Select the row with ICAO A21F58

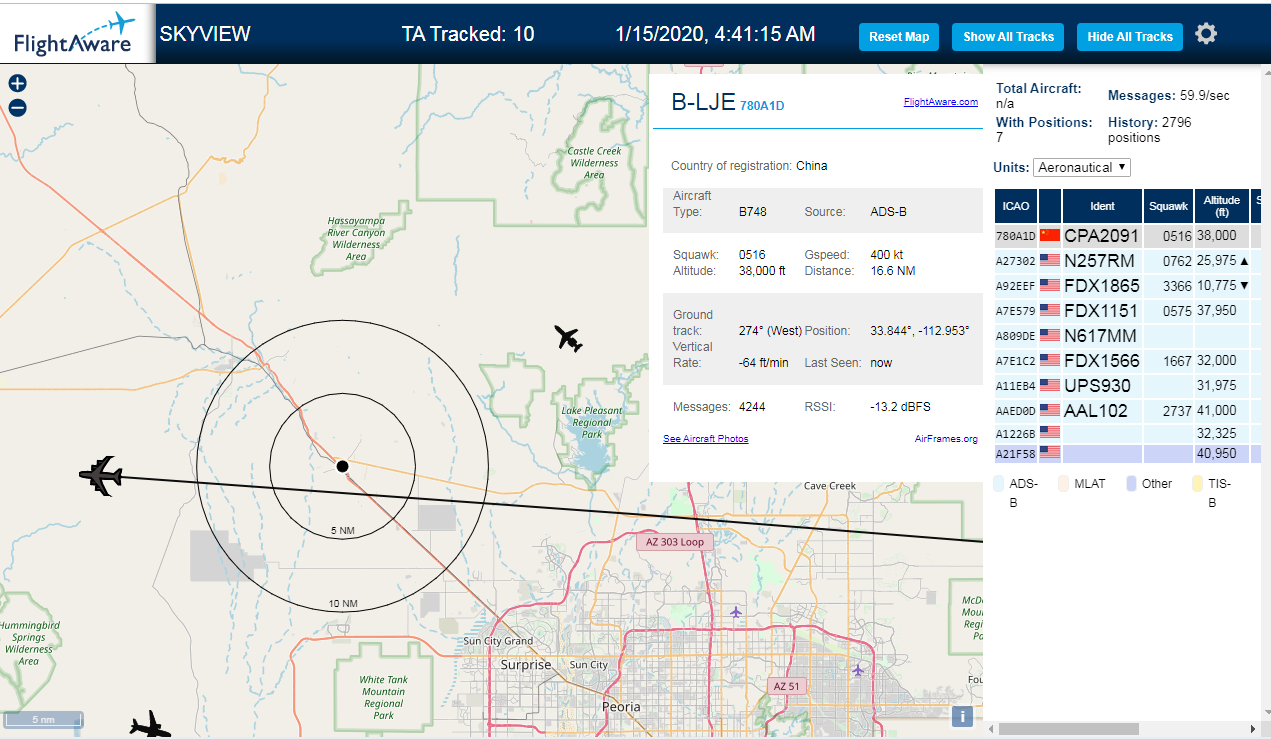[1127, 453]
